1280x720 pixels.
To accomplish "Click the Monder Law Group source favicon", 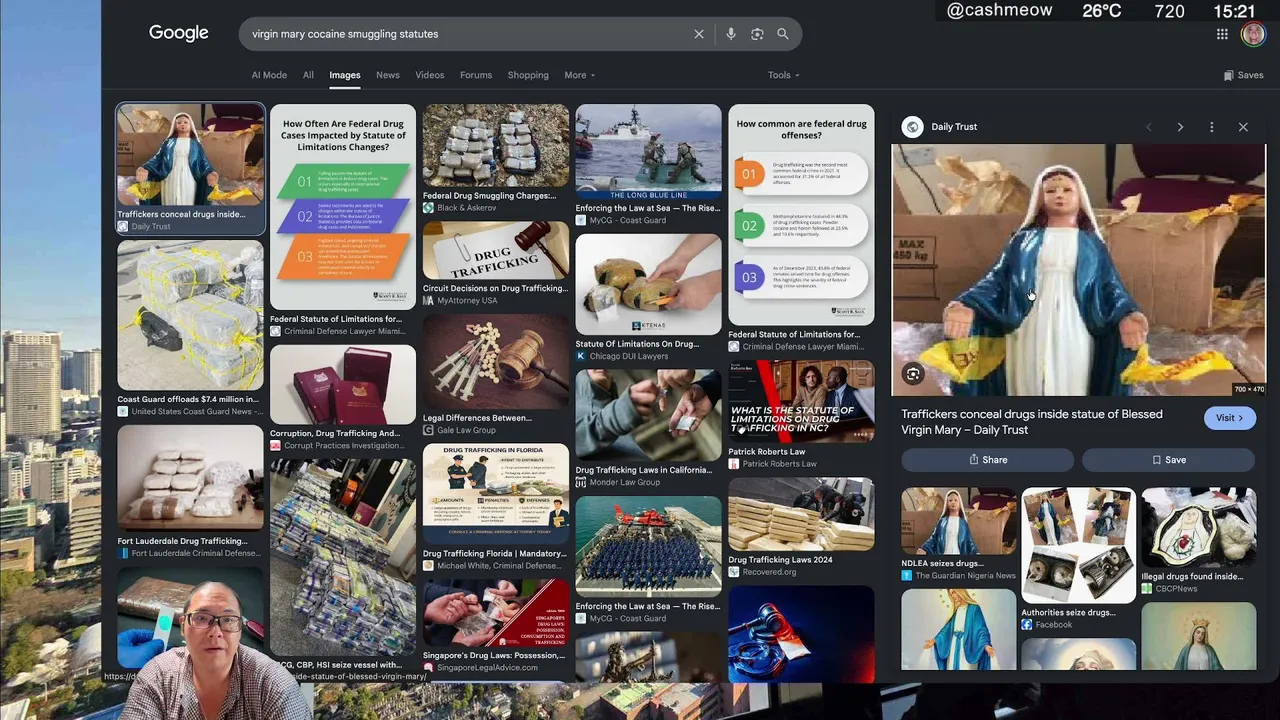I will click(x=580, y=482).
